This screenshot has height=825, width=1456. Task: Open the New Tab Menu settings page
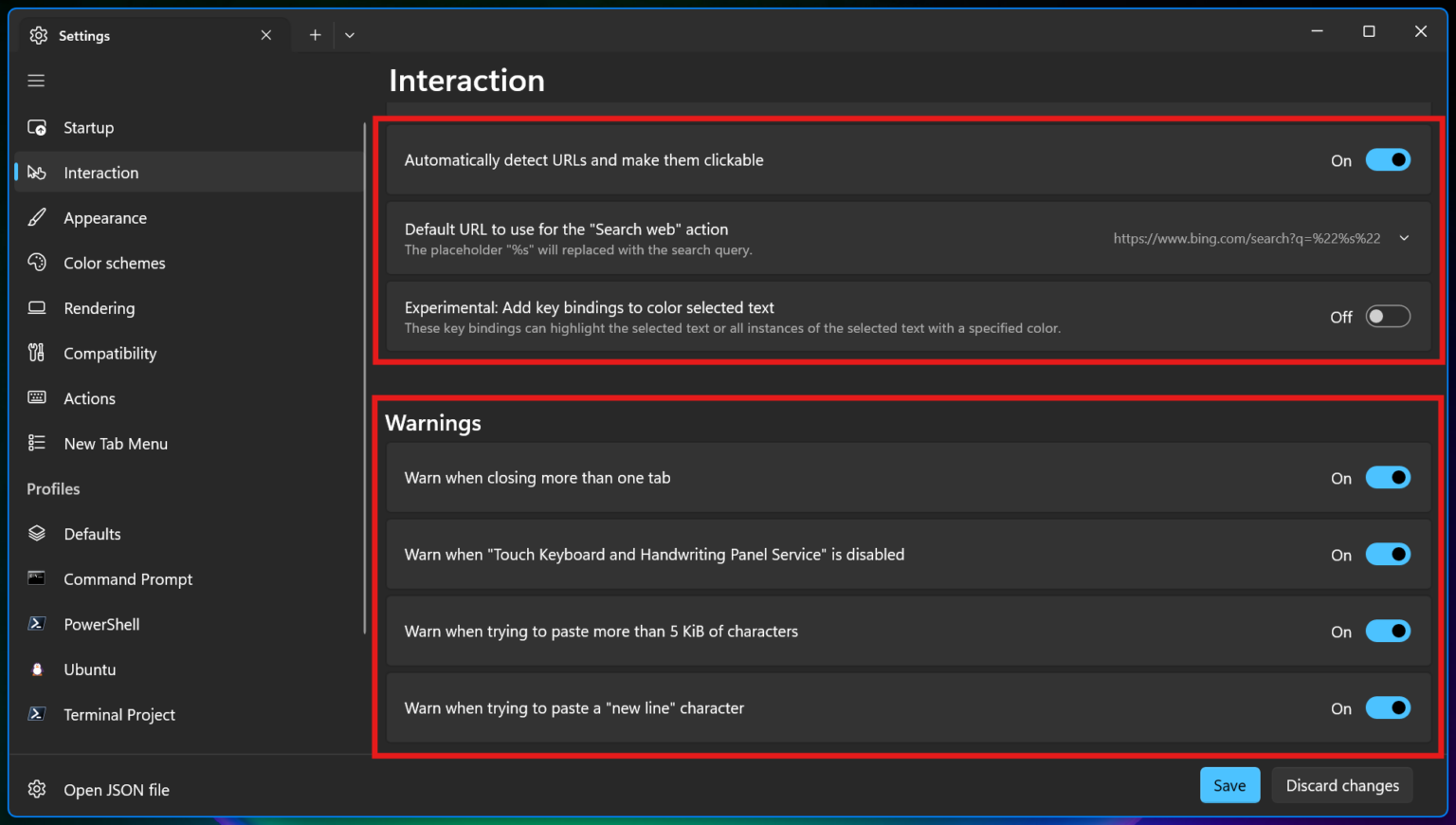tap(116, 444)
